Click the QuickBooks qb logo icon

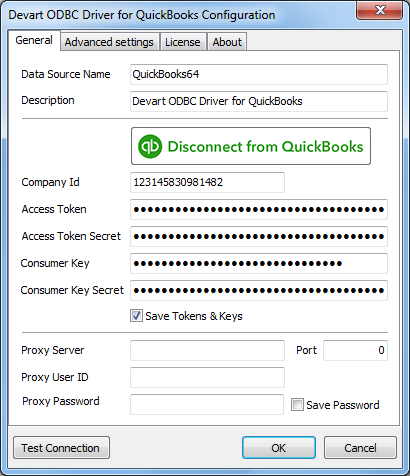coord(150,146)
